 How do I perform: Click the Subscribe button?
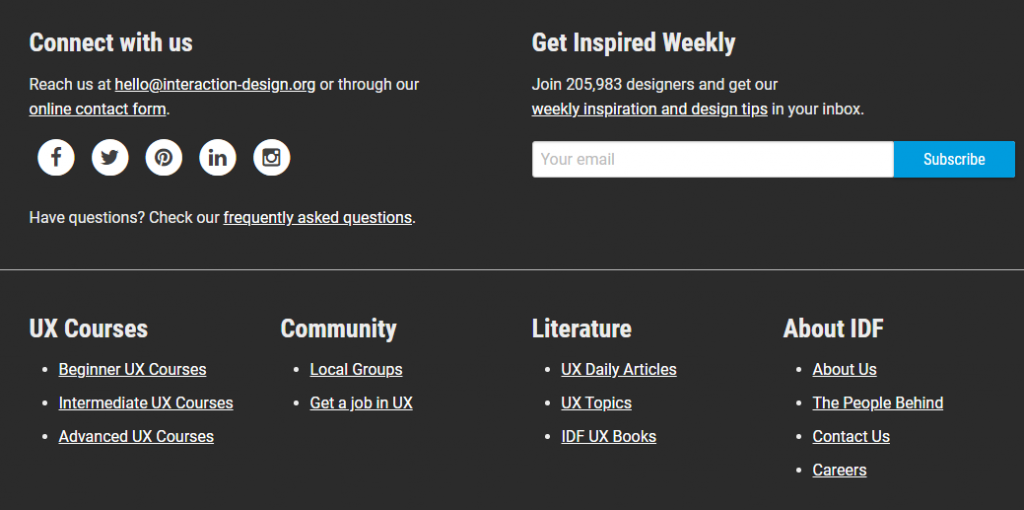tap(953, 159)
